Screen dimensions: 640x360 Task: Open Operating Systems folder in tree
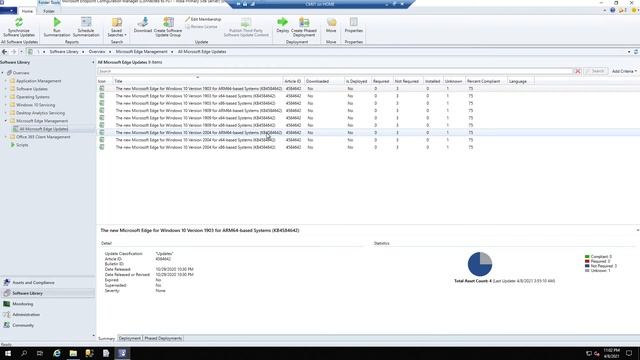[33, 97]
